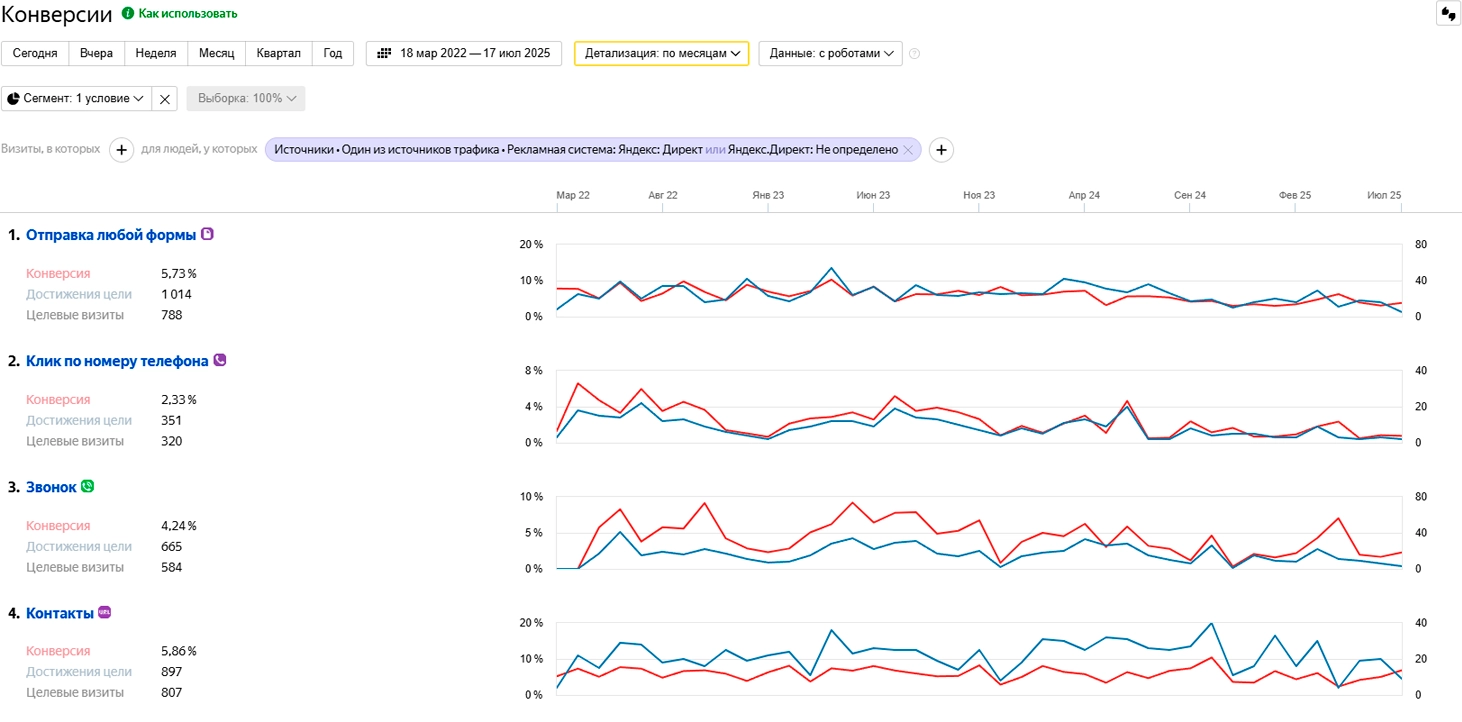
Task: Remove the Яндекс Директ source filter chip
Action: (907, 150)
